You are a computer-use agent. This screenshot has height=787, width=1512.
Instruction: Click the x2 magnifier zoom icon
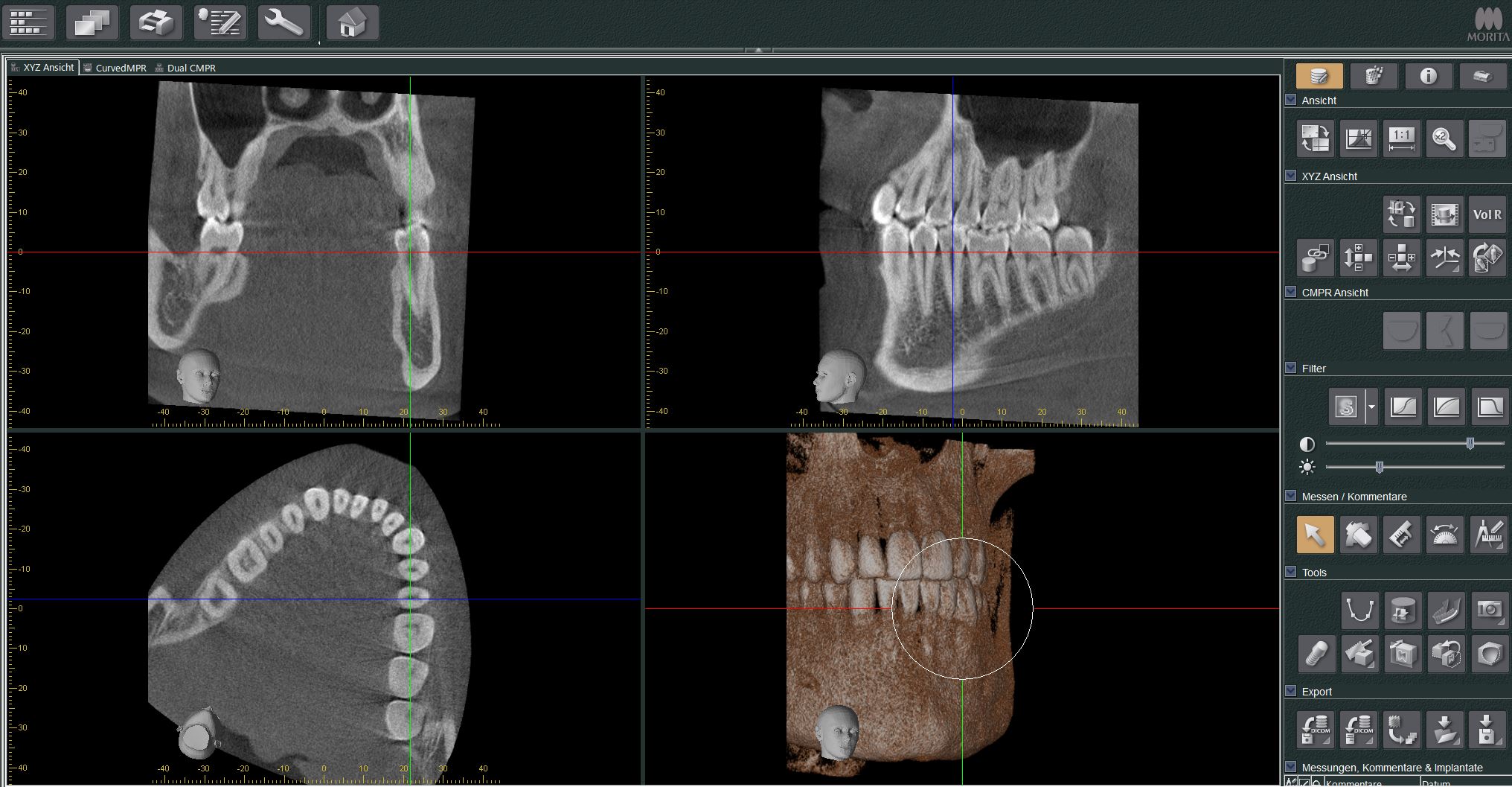coord(1444,138)
